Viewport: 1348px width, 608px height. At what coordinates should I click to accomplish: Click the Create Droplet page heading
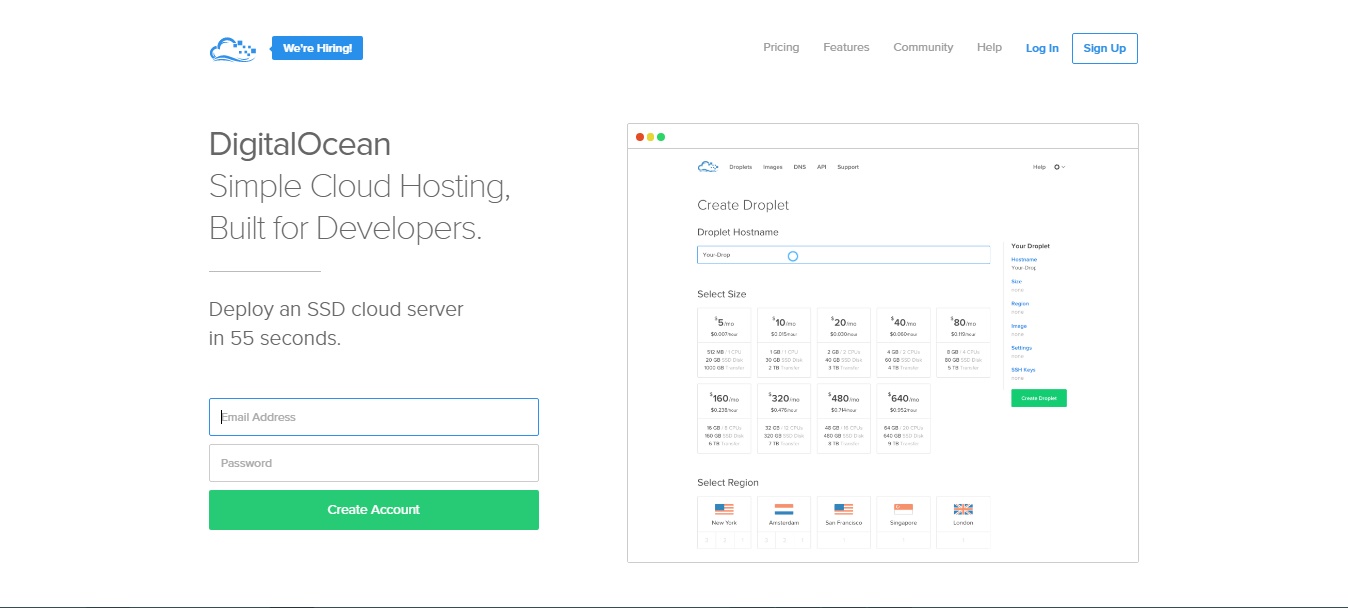743,205
